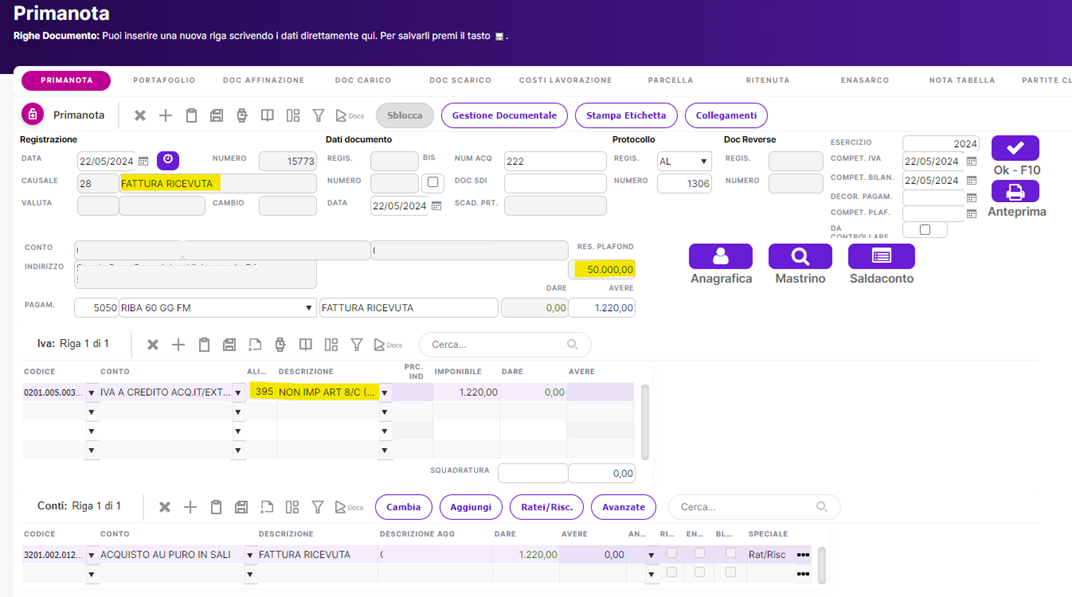Expand CONTO dropdown for IVA A CREDITO row
Screen dimensions: 1072x597
[x=238, y=393]
